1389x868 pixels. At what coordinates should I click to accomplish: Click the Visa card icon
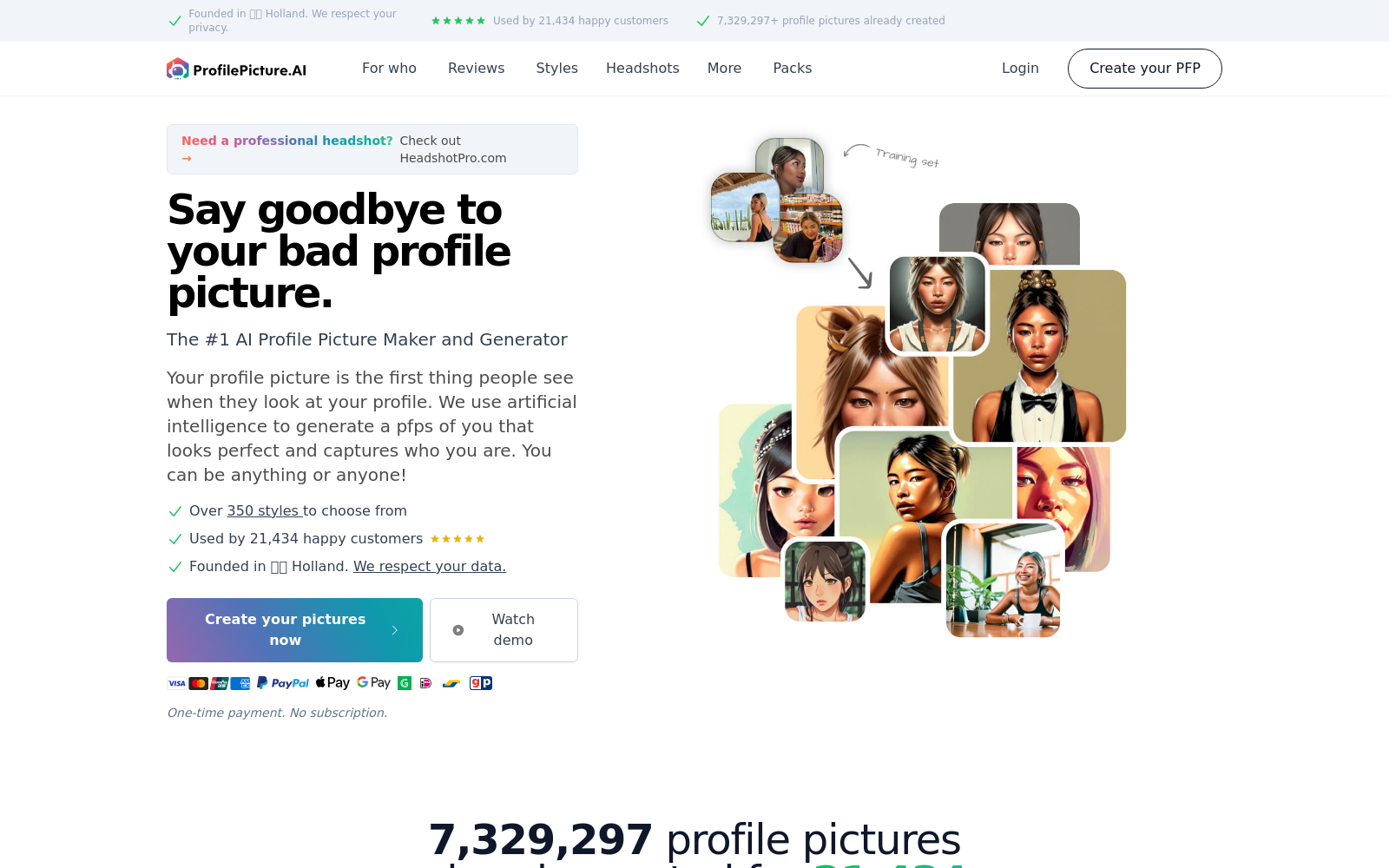(x=177, y=684)
